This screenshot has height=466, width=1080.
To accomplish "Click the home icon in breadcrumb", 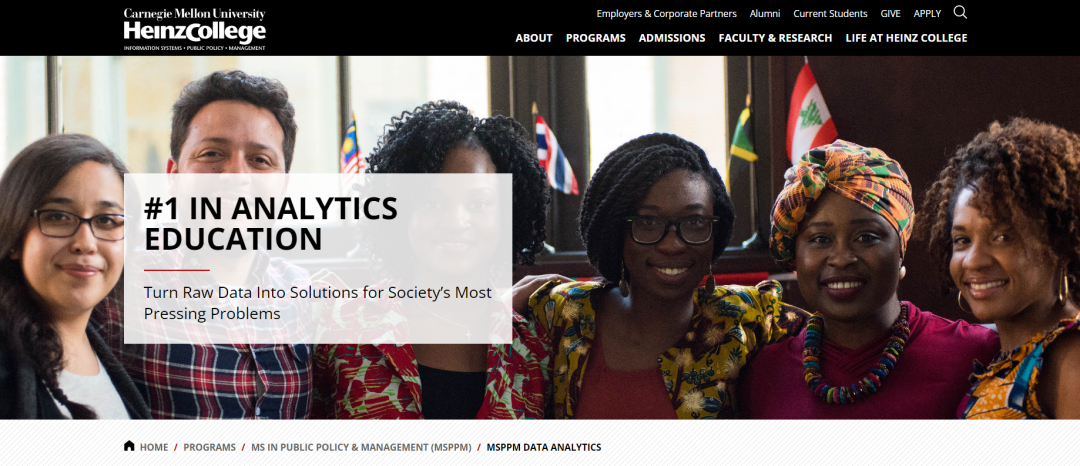I will pos(129,445).
